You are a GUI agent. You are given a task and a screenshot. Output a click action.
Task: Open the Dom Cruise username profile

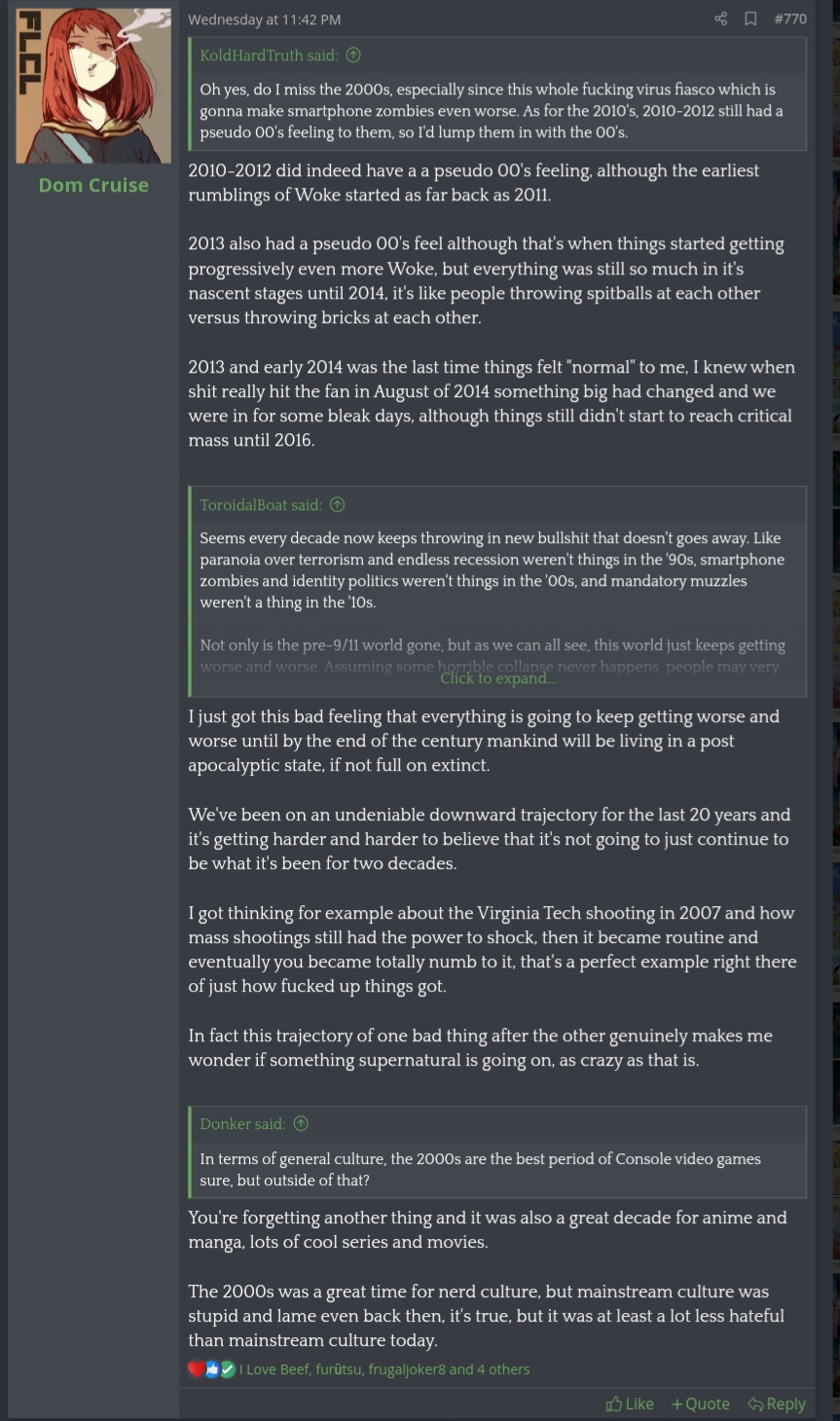[93, 185]
